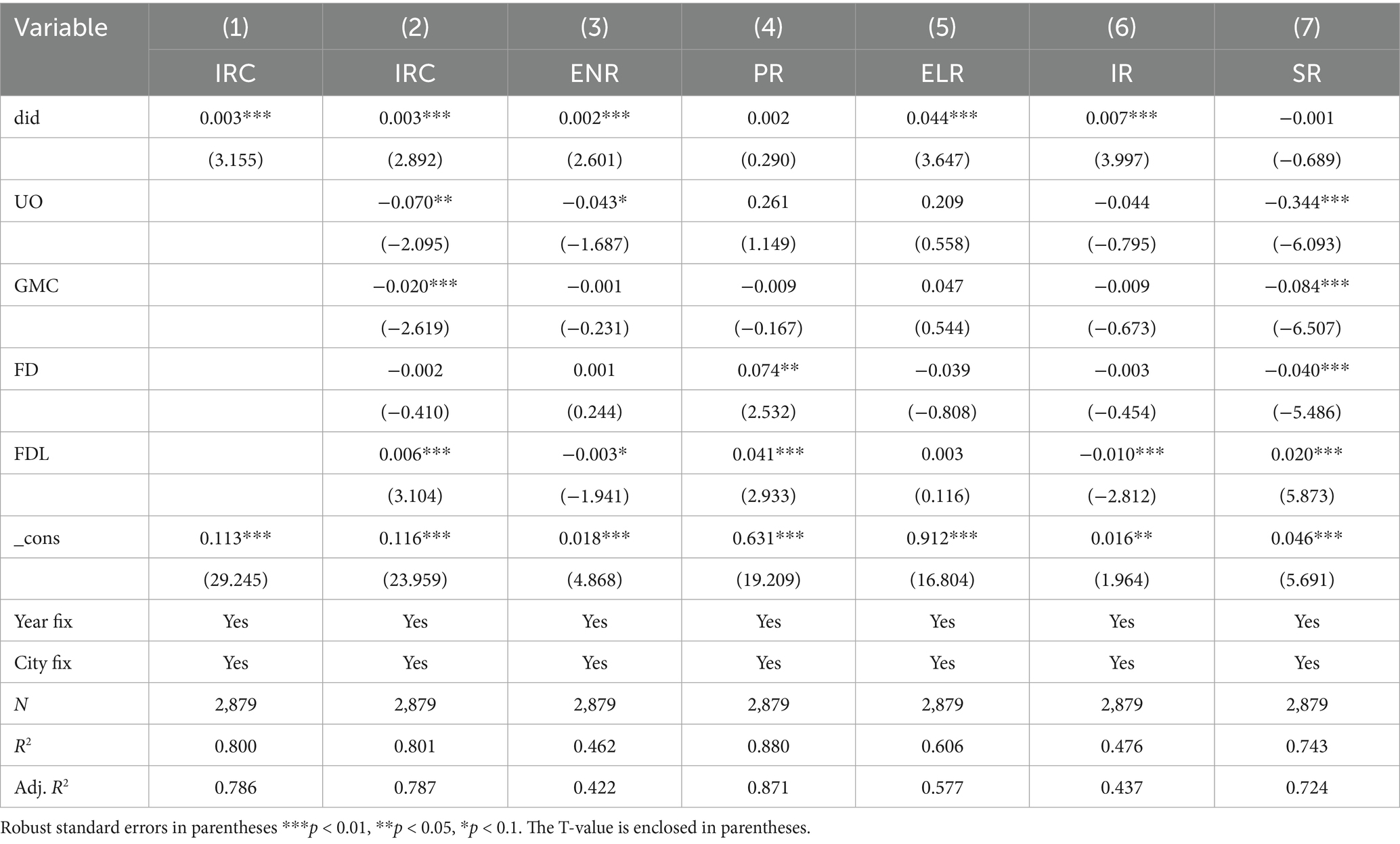1400x844 pixels.
Task: Select the ENR column header
Action: [x=594, y=73]
